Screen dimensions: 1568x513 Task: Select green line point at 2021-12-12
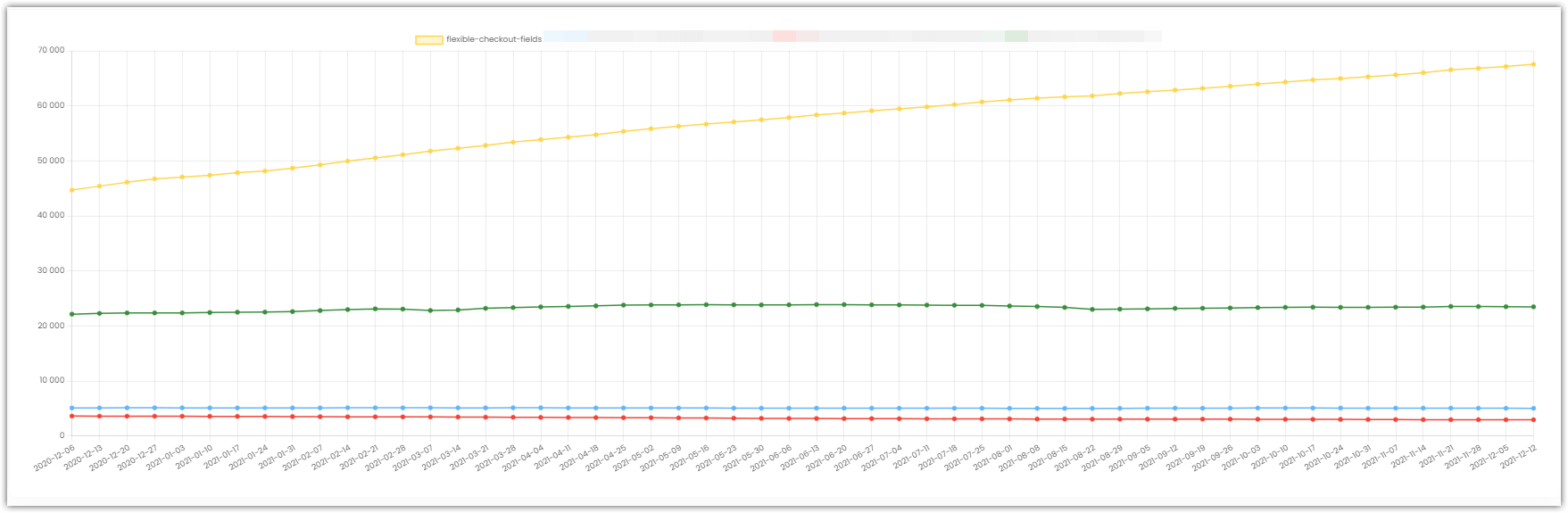click(1533, 307)
